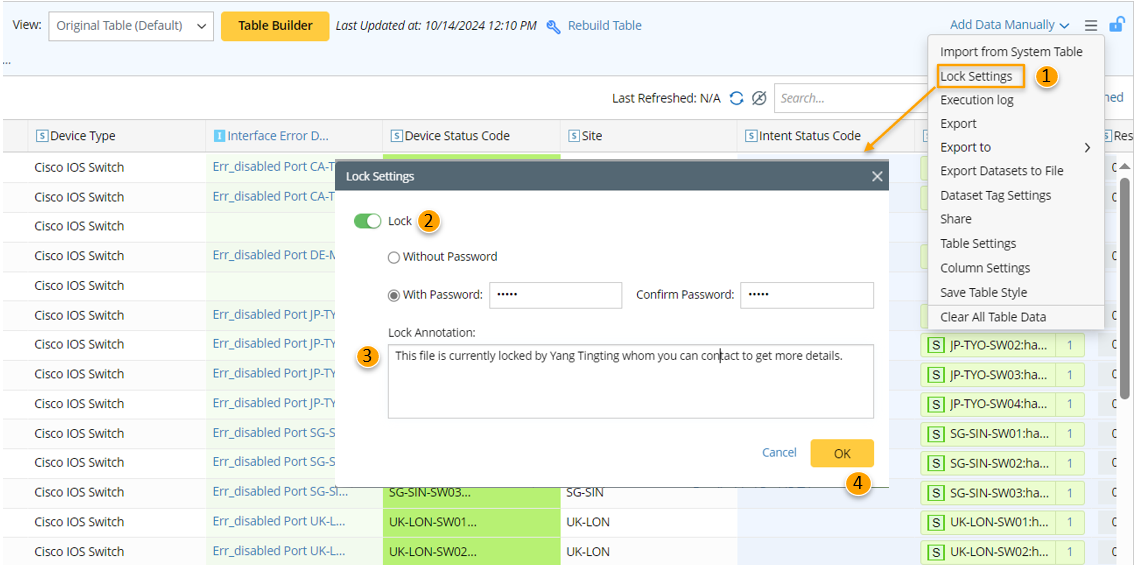Click the crossed-circle icon next to refresh
1134x565 pixels.
pyautogui.click(x=759, y=98)
